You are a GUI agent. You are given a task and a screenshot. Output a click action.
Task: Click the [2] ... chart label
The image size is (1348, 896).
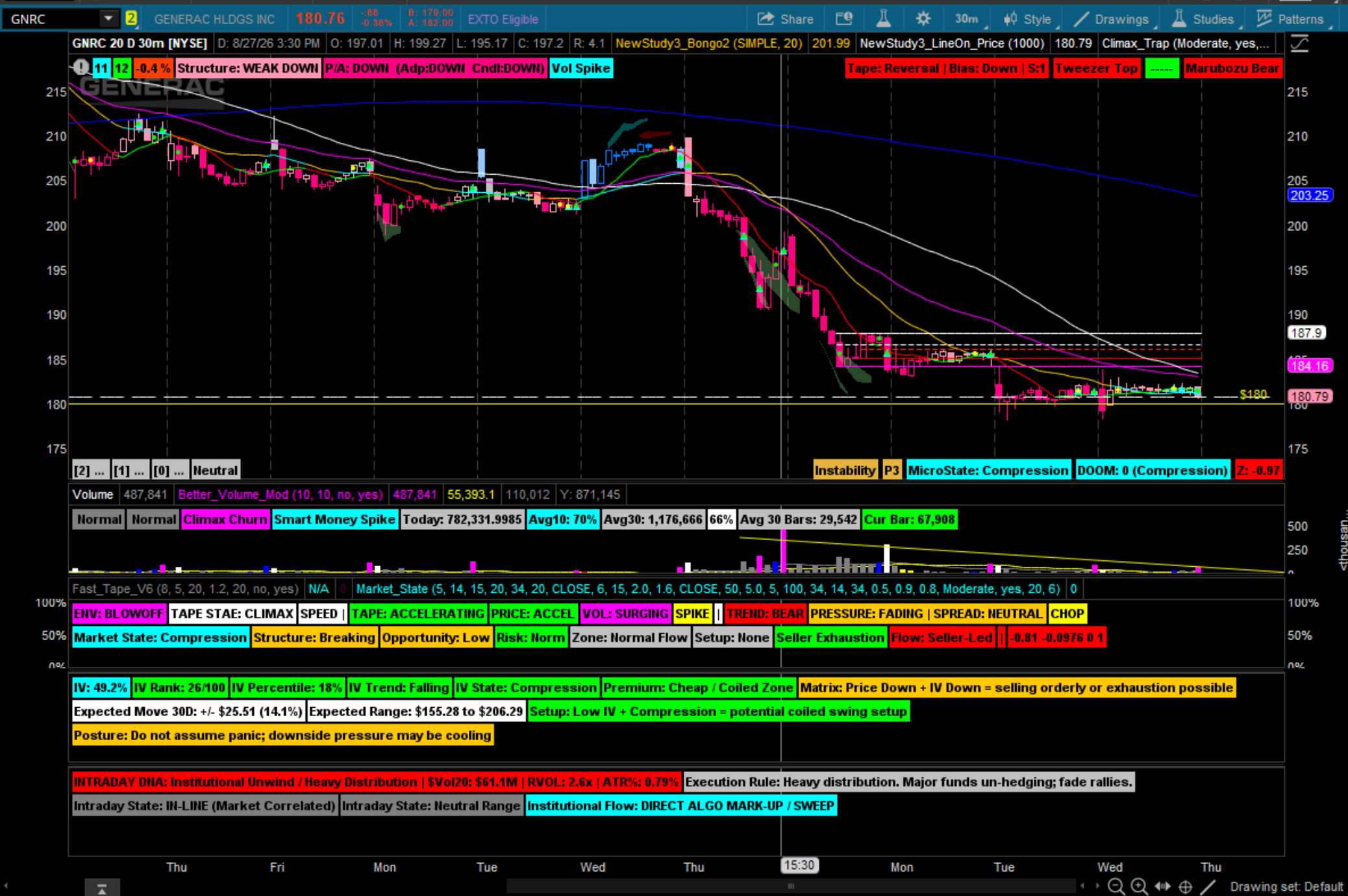click(90, 470)
